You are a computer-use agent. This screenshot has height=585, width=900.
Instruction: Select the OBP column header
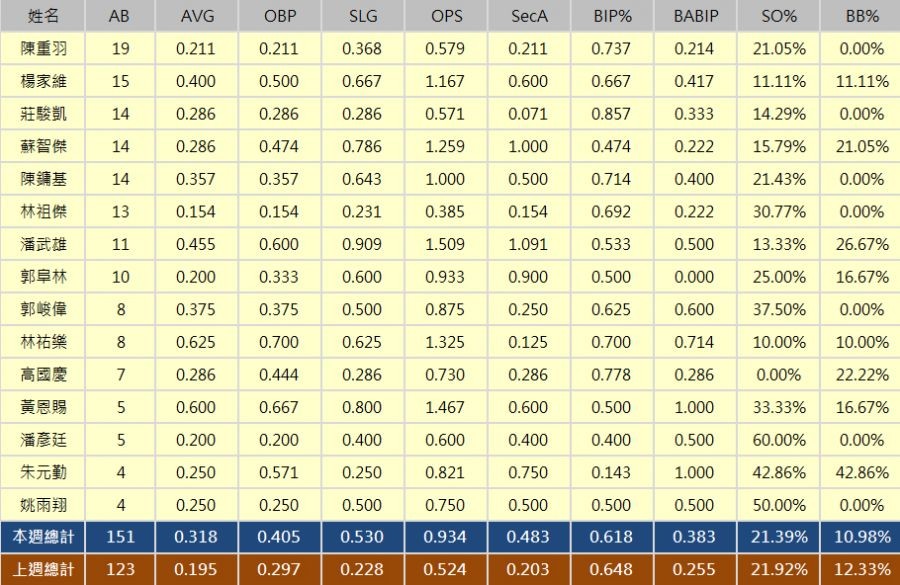(279, 16)
